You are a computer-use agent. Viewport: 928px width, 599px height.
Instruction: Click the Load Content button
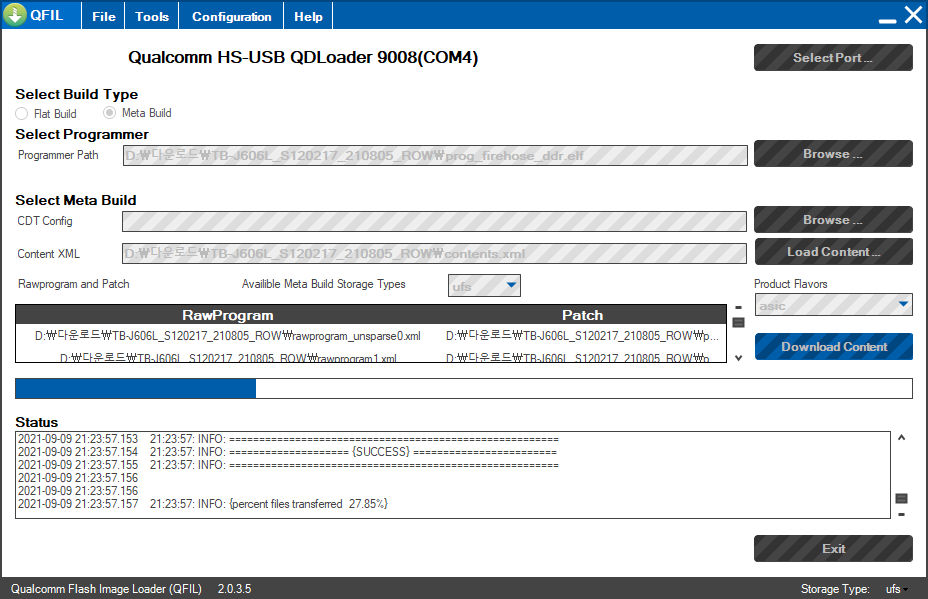coord(833,252)
